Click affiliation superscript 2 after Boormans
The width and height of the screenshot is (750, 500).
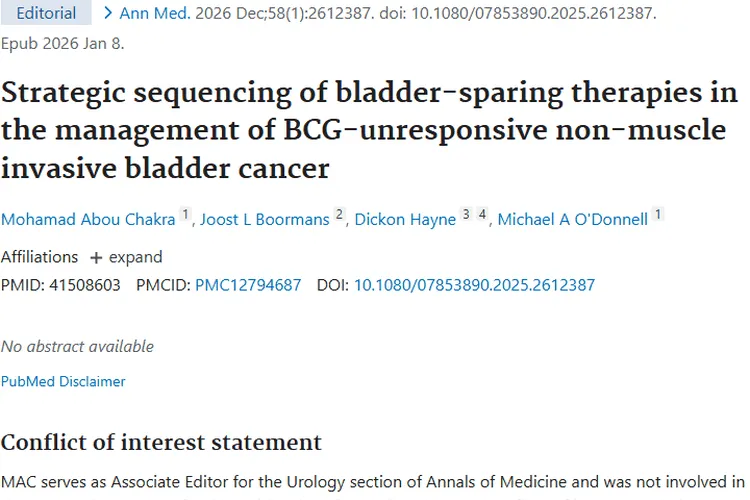[x=339, y=215]
